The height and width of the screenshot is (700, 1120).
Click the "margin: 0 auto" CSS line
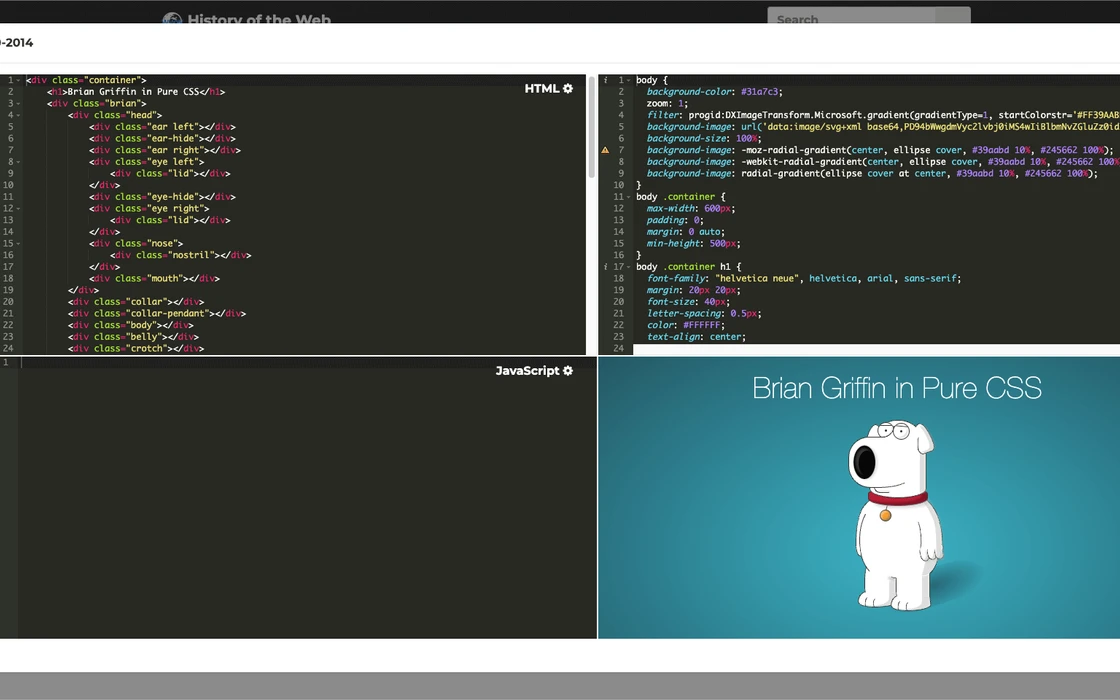click(x=686, y=231)
